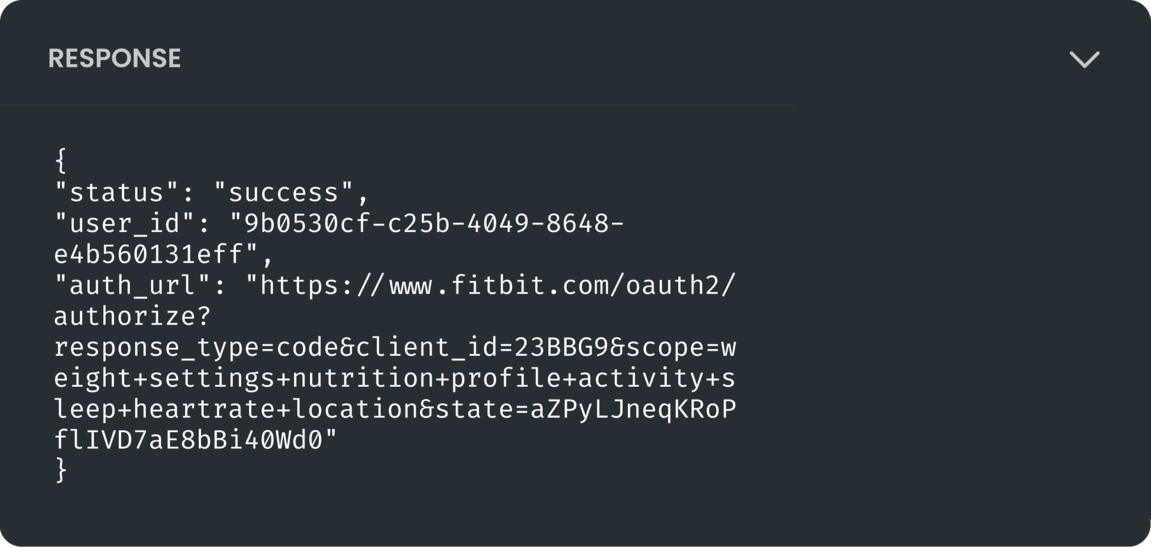Click the RESPONSE header label
The image size is (1151, 548).
(115, 59)
